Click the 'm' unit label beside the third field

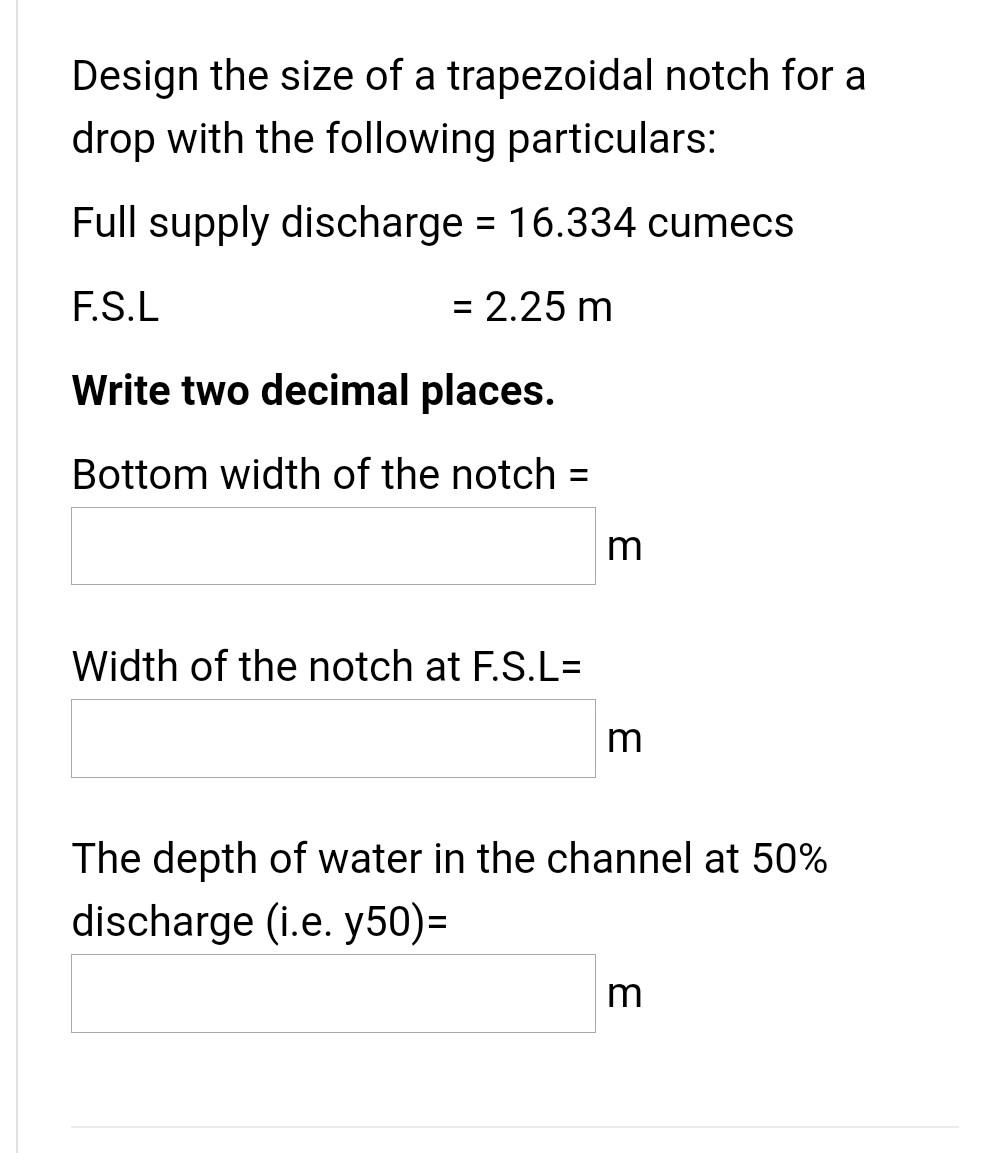coord(623,992)
